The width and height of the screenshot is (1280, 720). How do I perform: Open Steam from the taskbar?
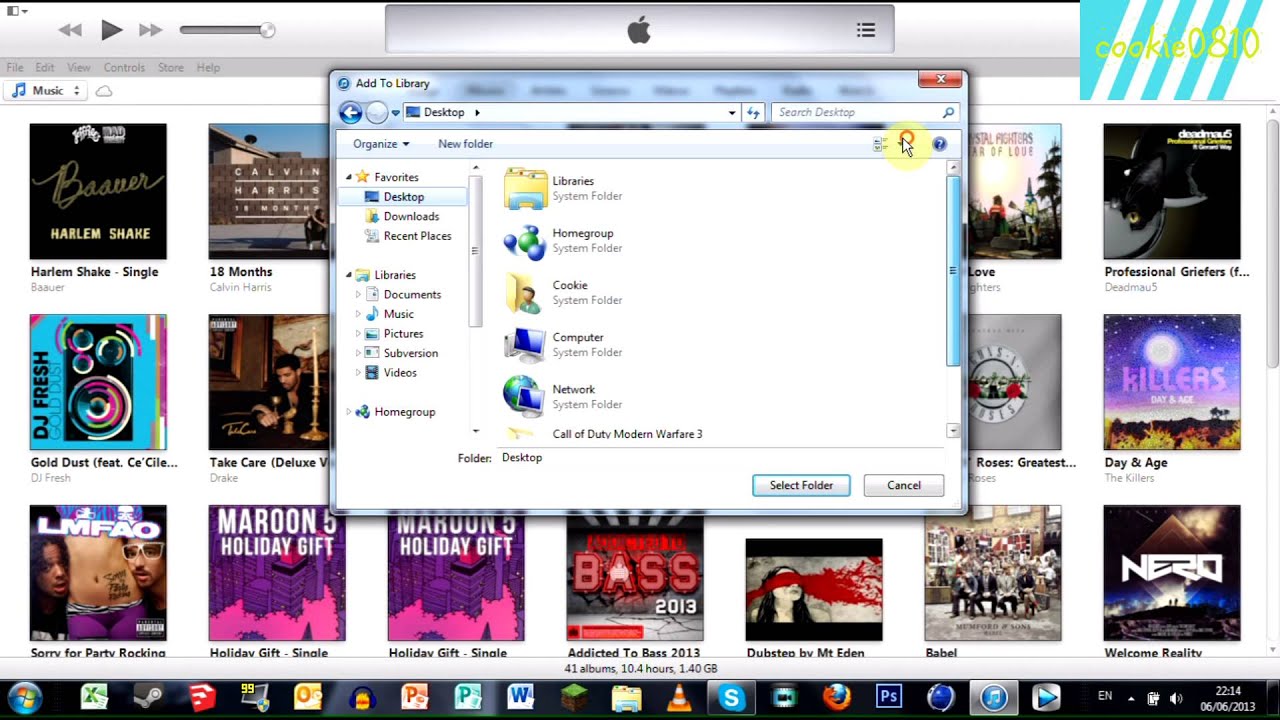(148, 697)
